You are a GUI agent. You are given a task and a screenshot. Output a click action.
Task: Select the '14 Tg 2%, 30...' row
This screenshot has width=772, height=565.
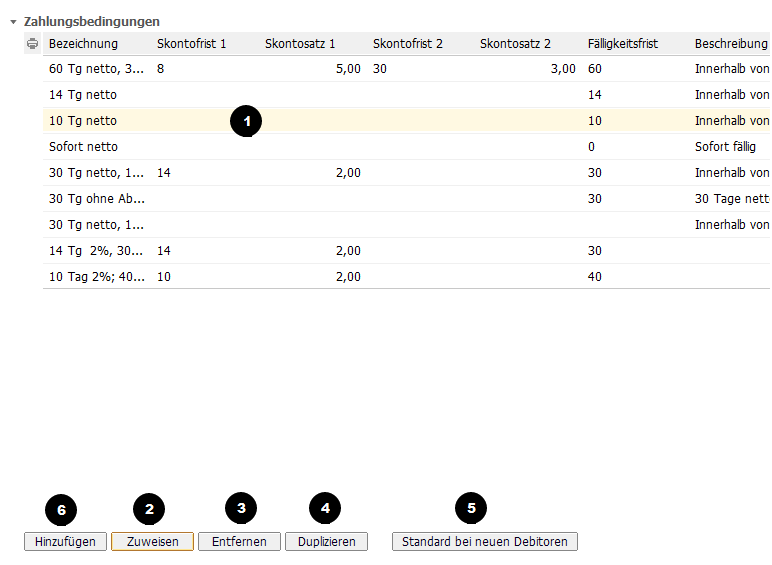click(407, 251)
